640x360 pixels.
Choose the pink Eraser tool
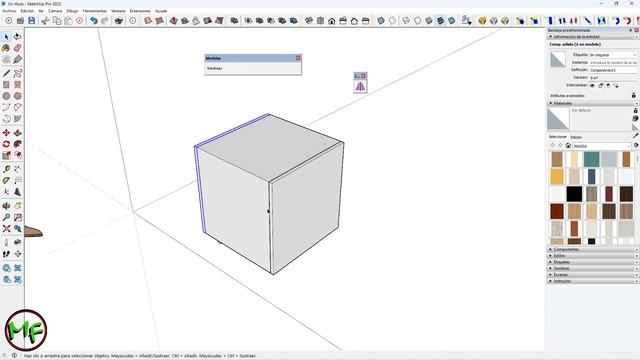pos(18,48)
